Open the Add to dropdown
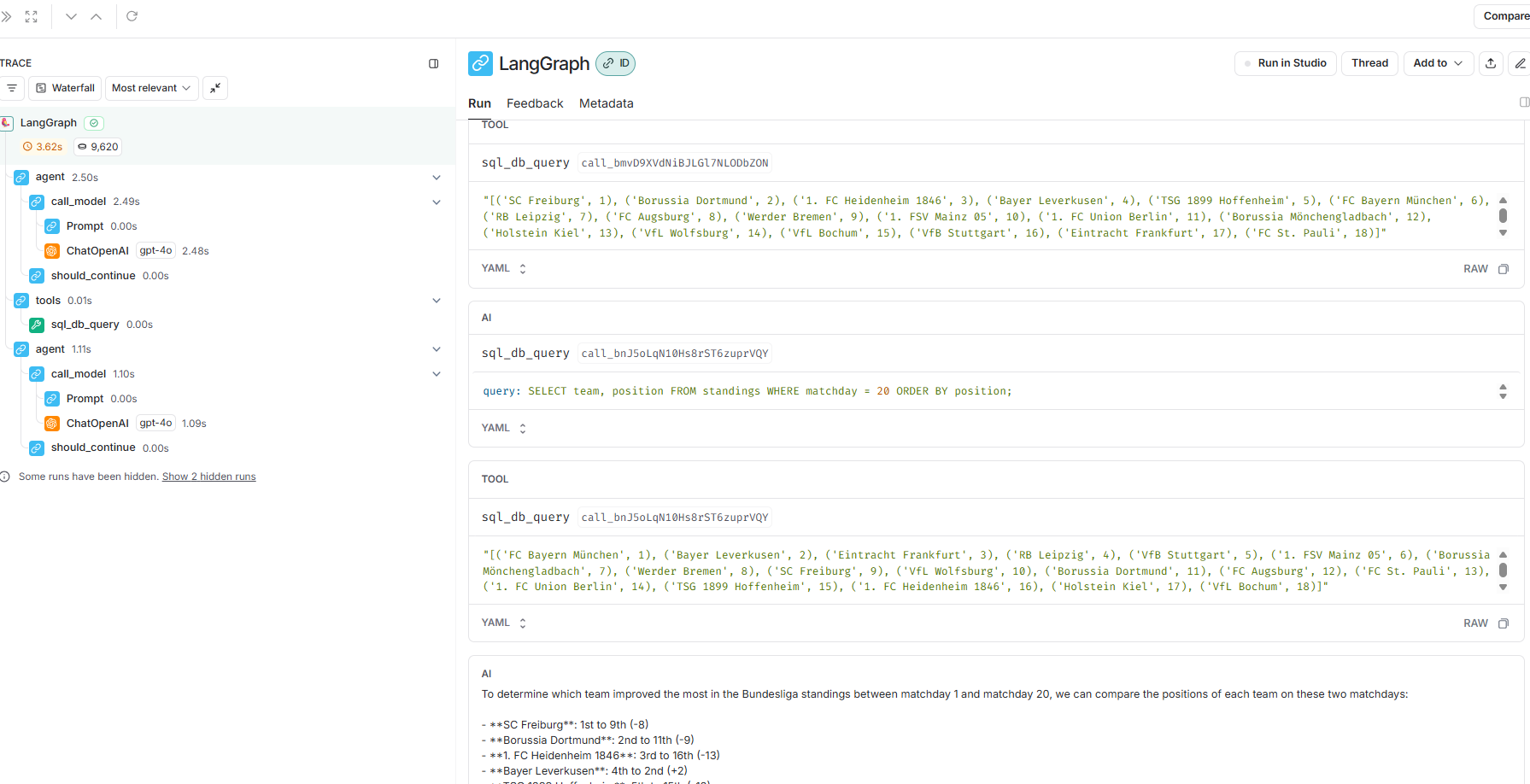Viewport: 1530px width, 784px height. pos(1439,63)
